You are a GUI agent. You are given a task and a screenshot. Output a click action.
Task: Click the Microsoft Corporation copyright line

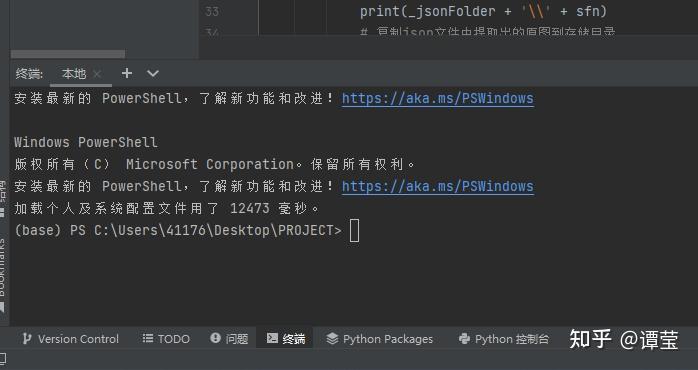click(214, 164)
